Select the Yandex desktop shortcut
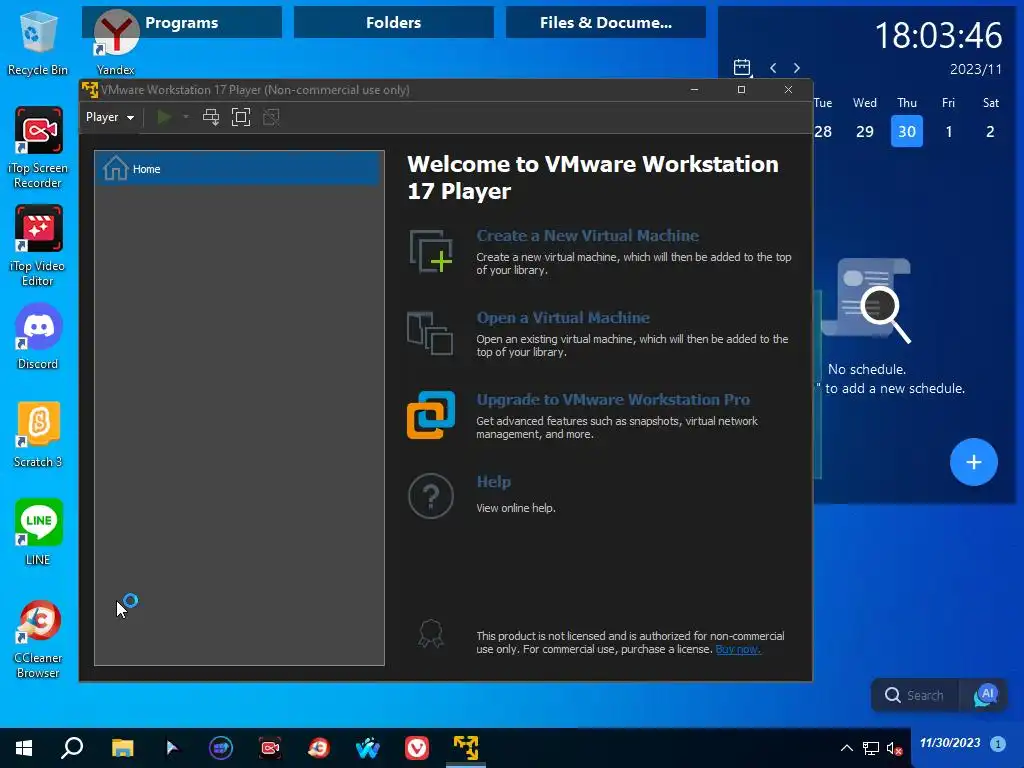The height and width of the screenshot is (768, 1024). [116, 42]
